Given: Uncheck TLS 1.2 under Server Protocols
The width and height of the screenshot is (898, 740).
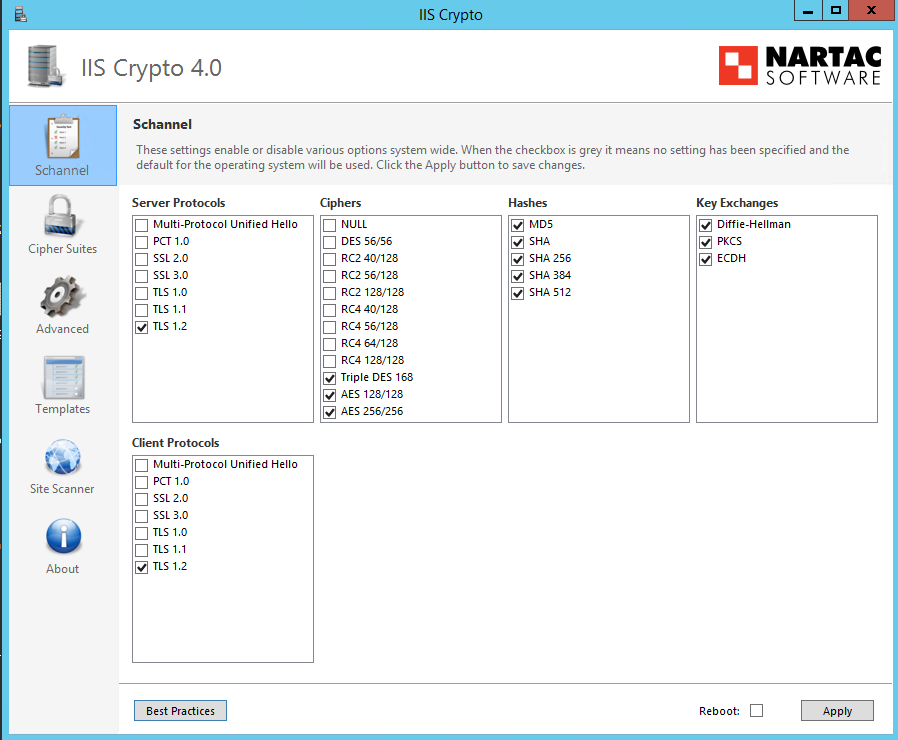Looking at the screenshot, I should 141,327.
